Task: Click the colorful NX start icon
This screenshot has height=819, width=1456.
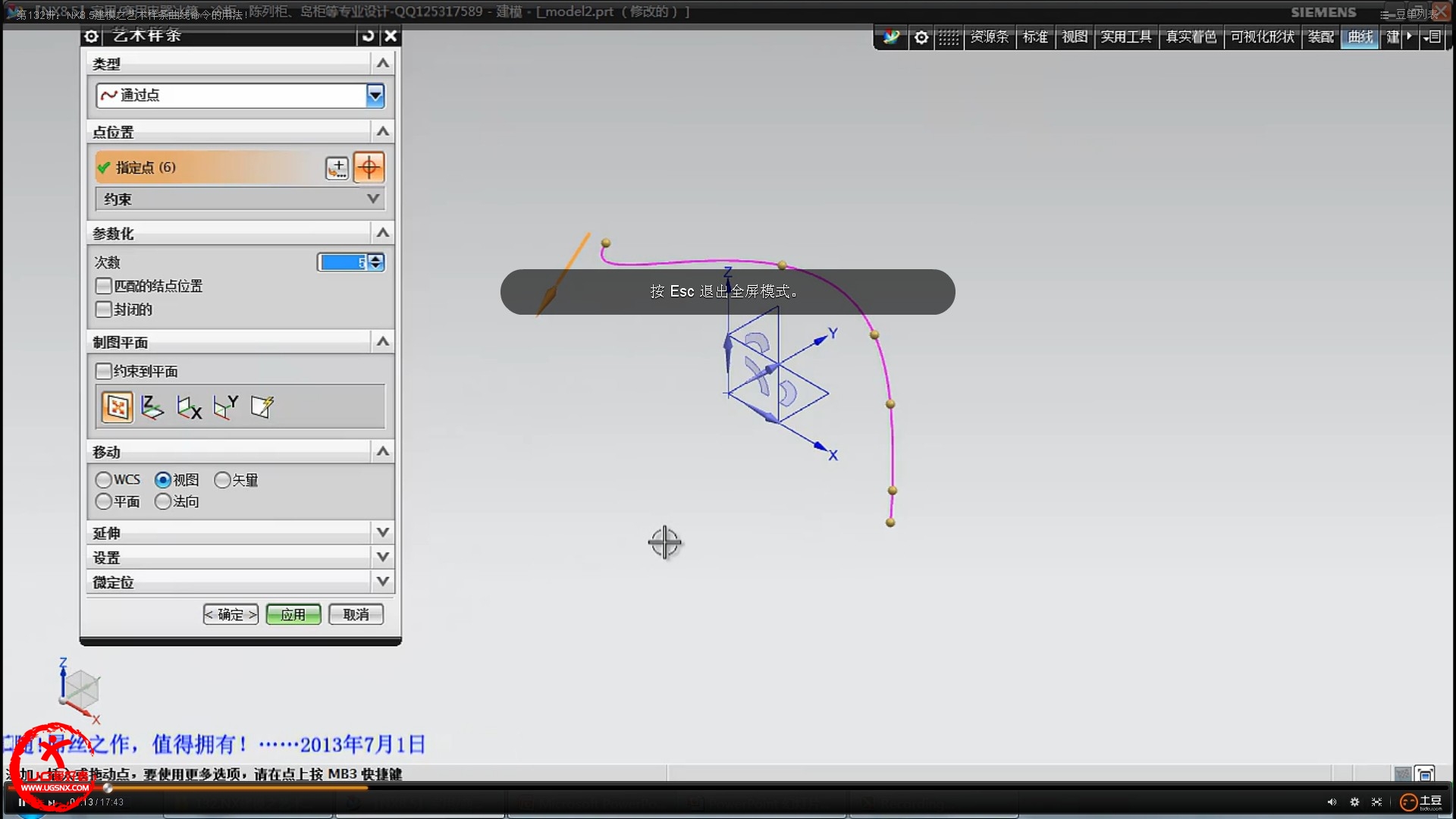Action: coord(891,37)
